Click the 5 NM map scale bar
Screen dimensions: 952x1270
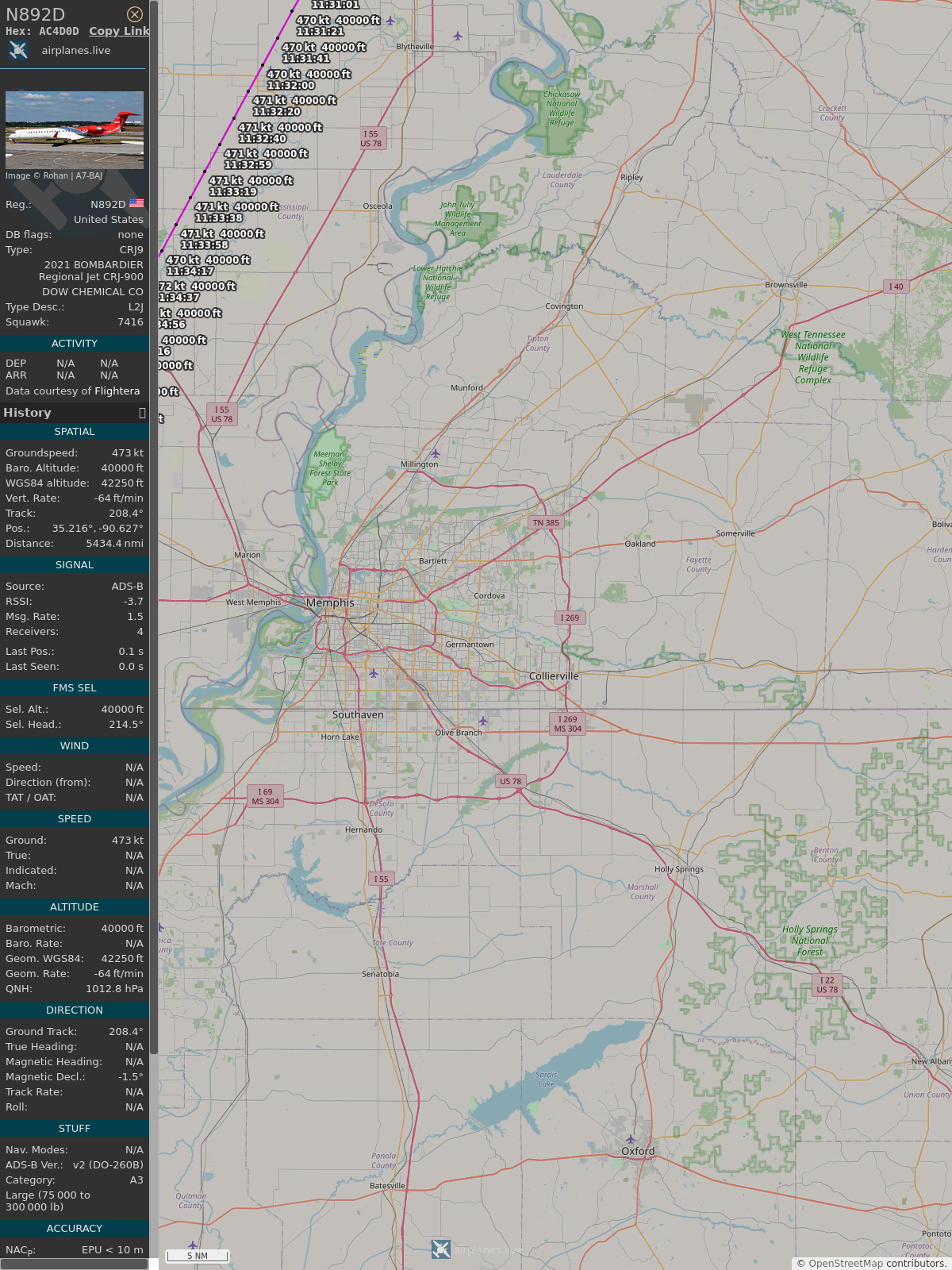point(198,1255)
